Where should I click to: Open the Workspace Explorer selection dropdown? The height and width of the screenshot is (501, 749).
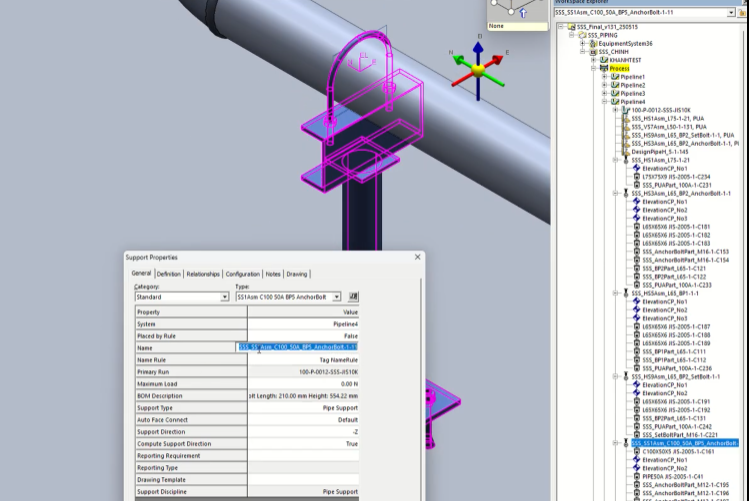click(731, 13)
